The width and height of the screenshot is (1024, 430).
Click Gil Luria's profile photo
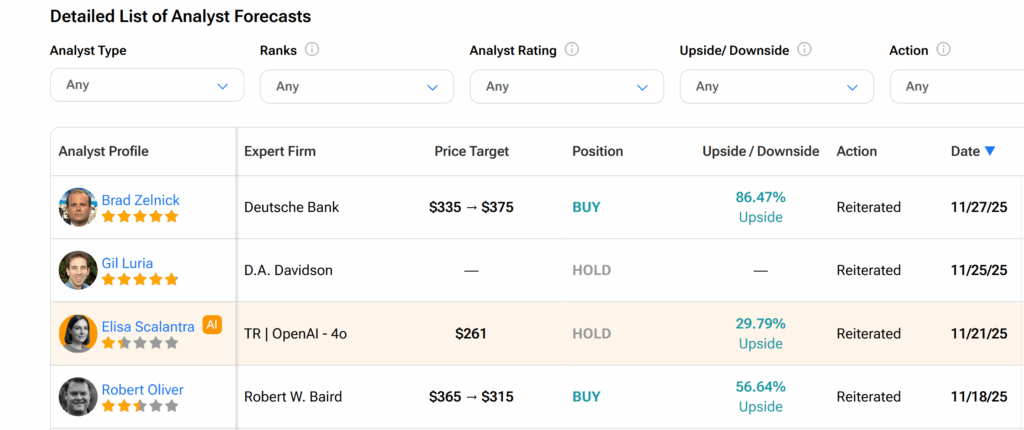click(x=77, y=270)
